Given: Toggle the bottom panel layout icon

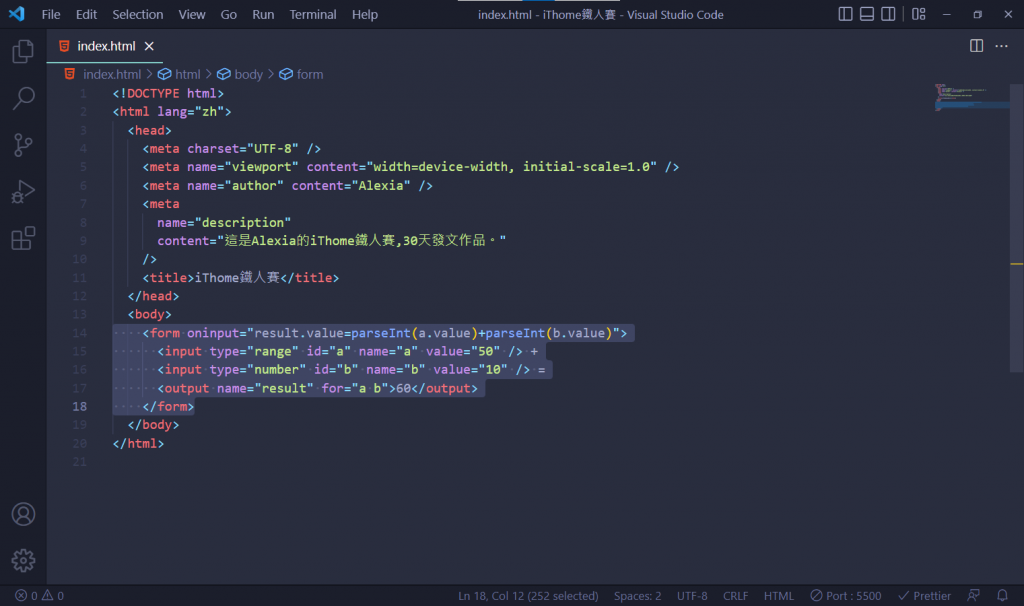Looking at the screenshot, I should 867,14.
